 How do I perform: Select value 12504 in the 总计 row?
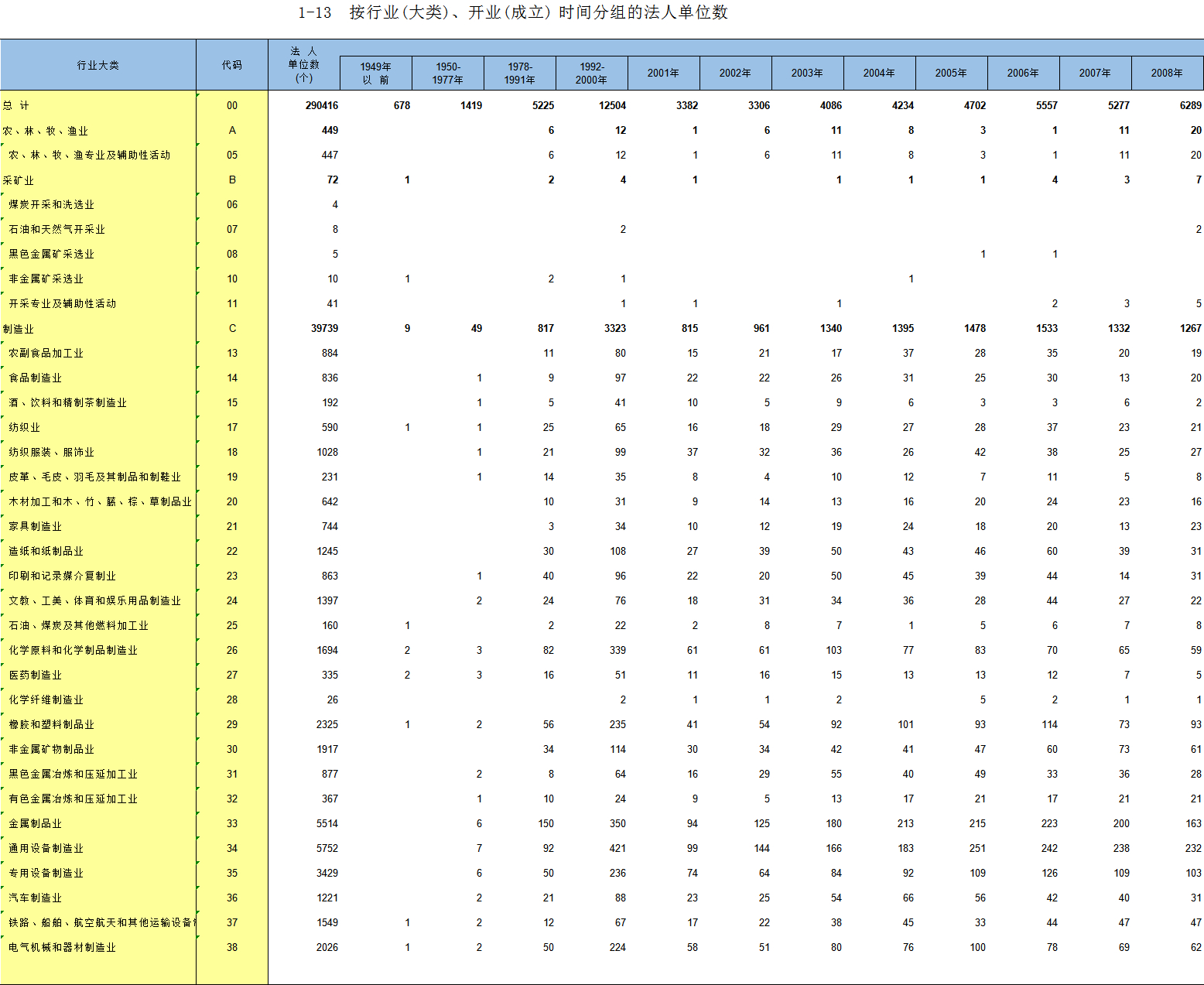(613, 106)
